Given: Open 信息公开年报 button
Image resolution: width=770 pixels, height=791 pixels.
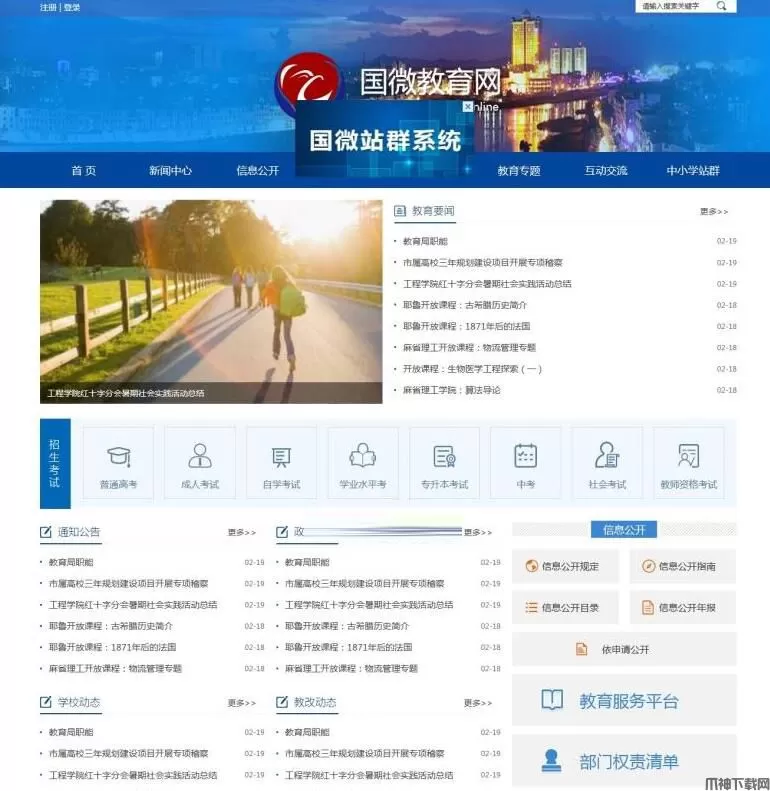Looking at the screenshot, I should point(683,607).
